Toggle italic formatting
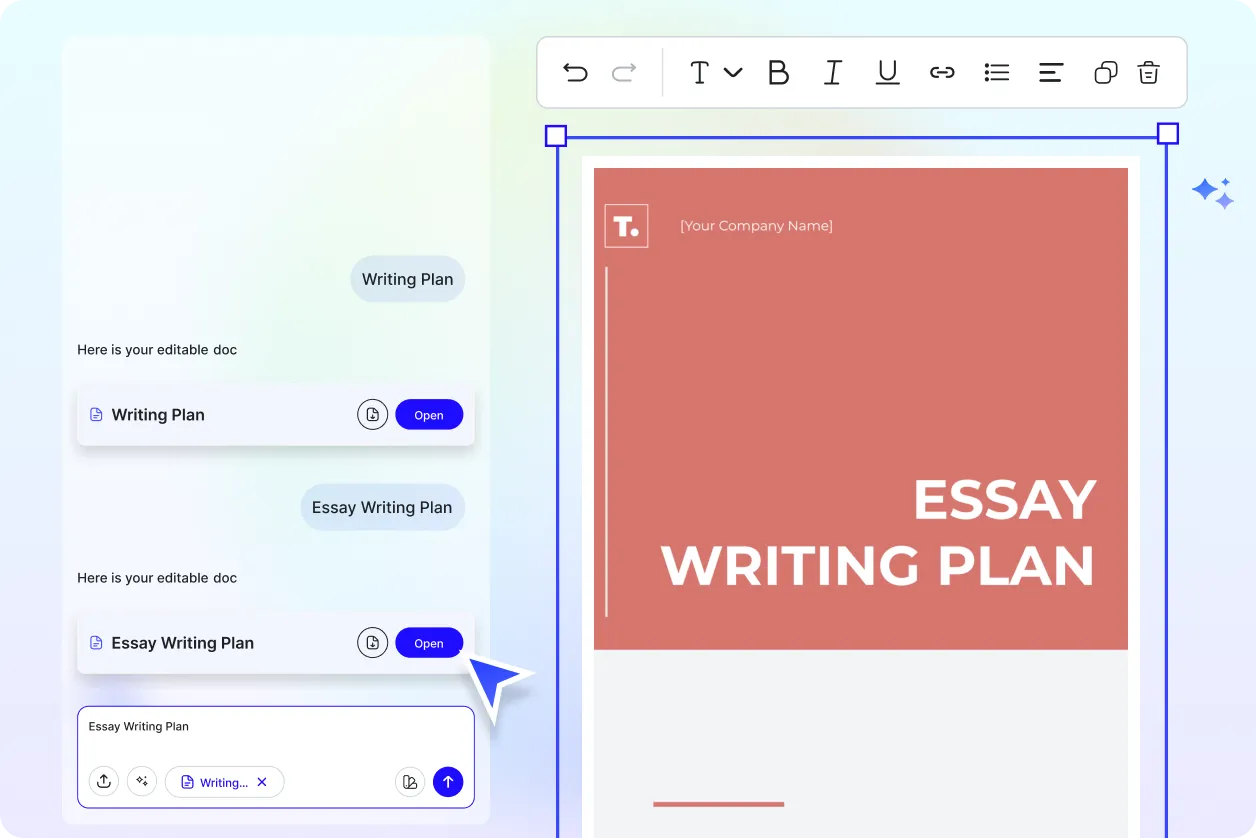 point(832,72)
